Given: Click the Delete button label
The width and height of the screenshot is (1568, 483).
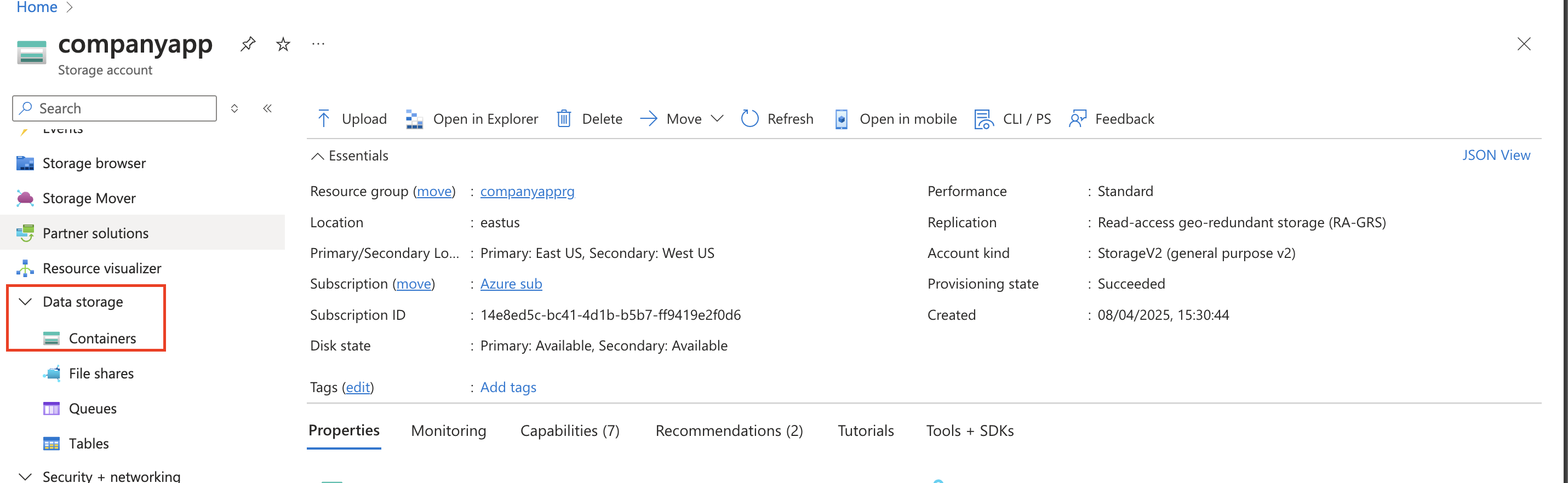Looking at the screenshot, I should pos(602,119).
